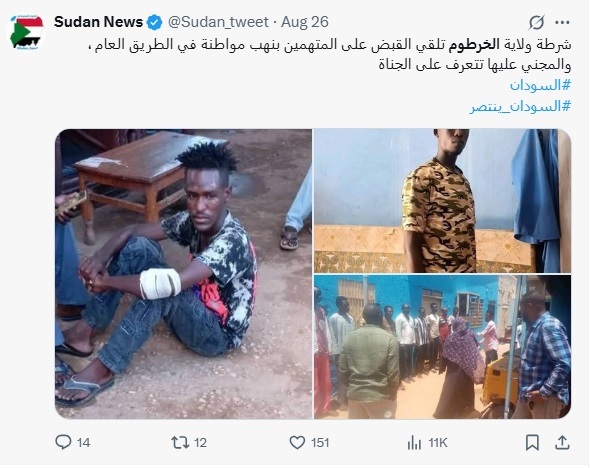Click the bold الخرطوم text in tweet

(474, 44)
